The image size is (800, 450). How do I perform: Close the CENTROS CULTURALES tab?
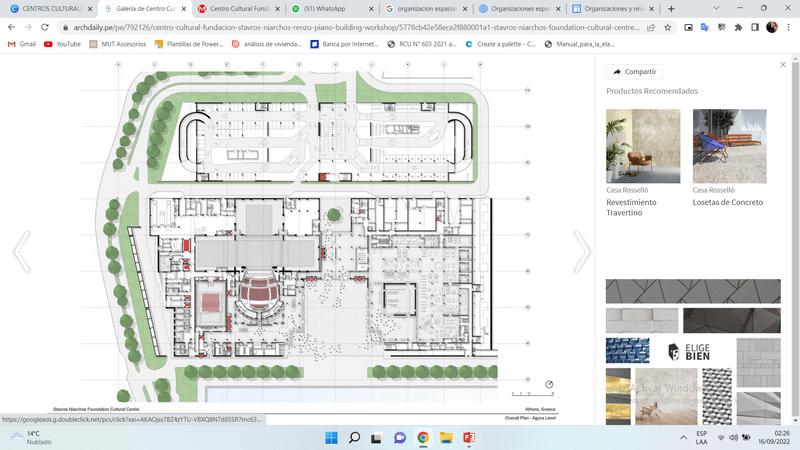[x=90, y=9]
